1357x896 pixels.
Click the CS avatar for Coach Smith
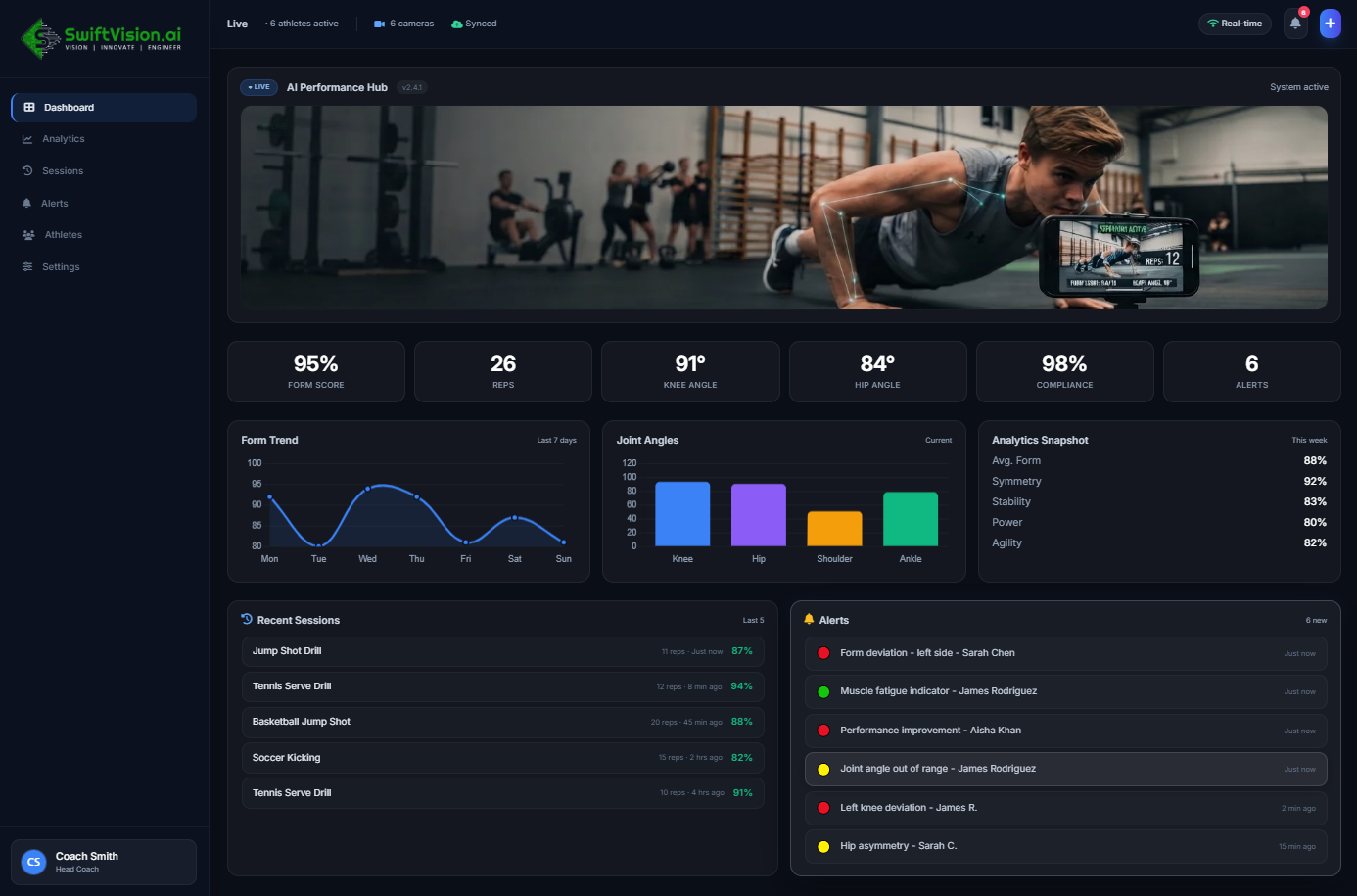pos(34,862)
